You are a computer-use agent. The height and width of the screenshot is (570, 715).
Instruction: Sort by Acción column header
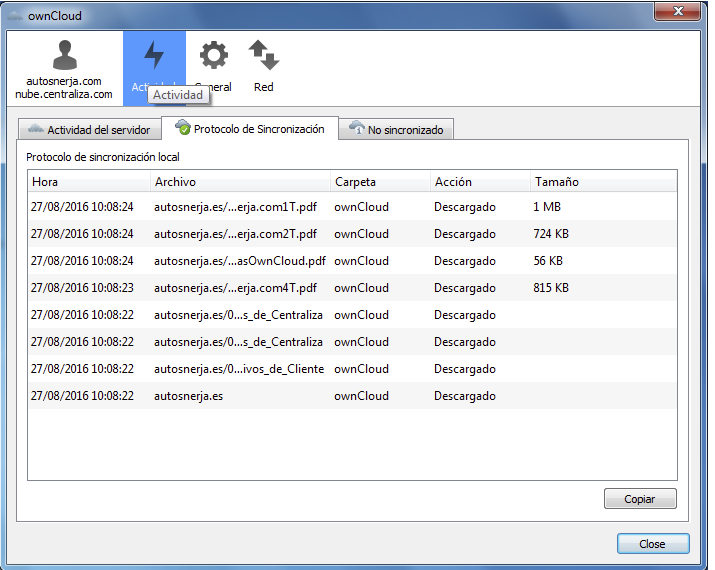coord(479,182)
